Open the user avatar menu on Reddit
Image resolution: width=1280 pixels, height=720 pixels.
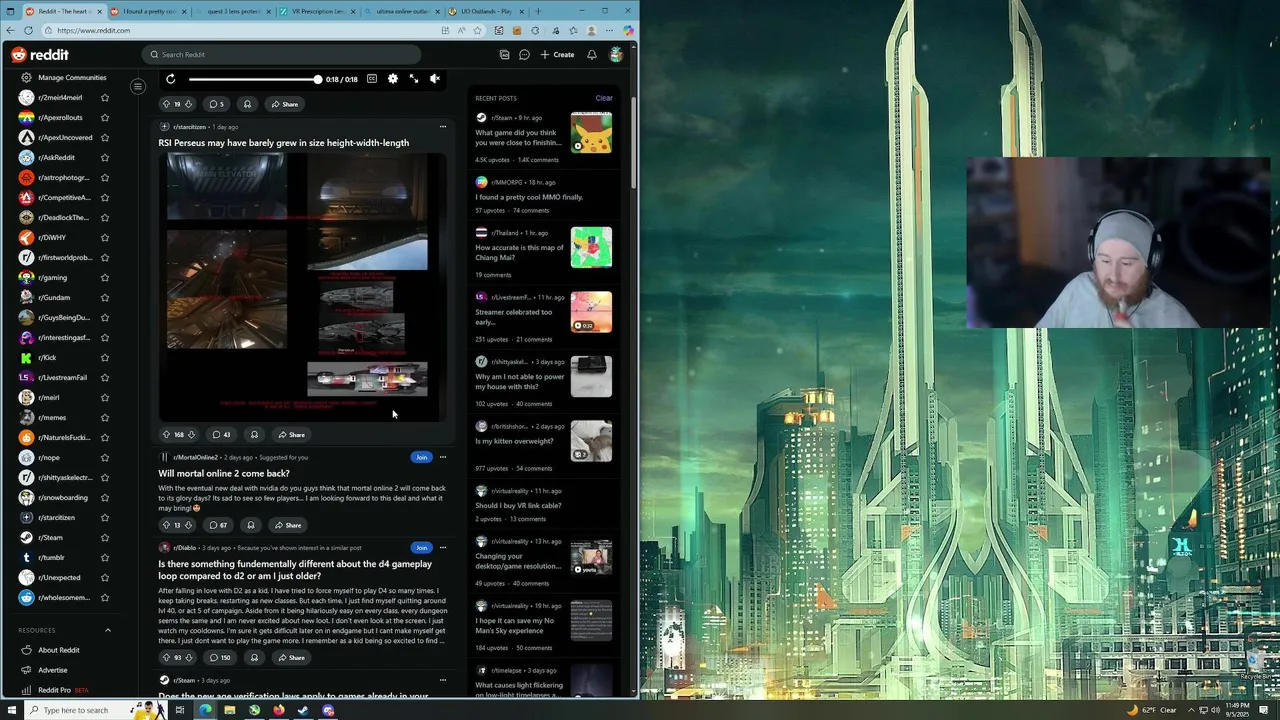click(616, 55)
